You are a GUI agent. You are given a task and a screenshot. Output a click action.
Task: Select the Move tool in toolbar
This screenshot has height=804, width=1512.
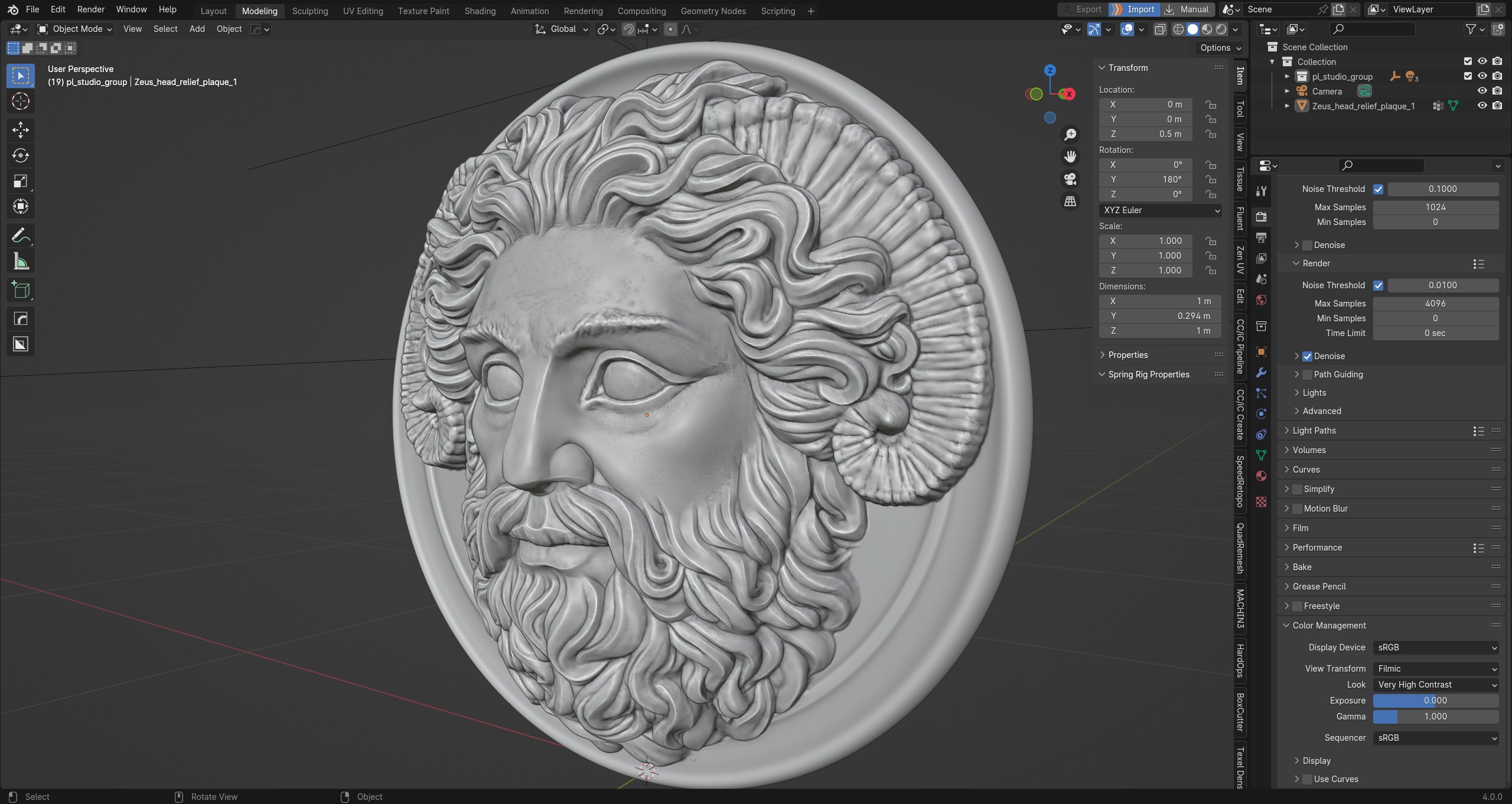(21, 129)
